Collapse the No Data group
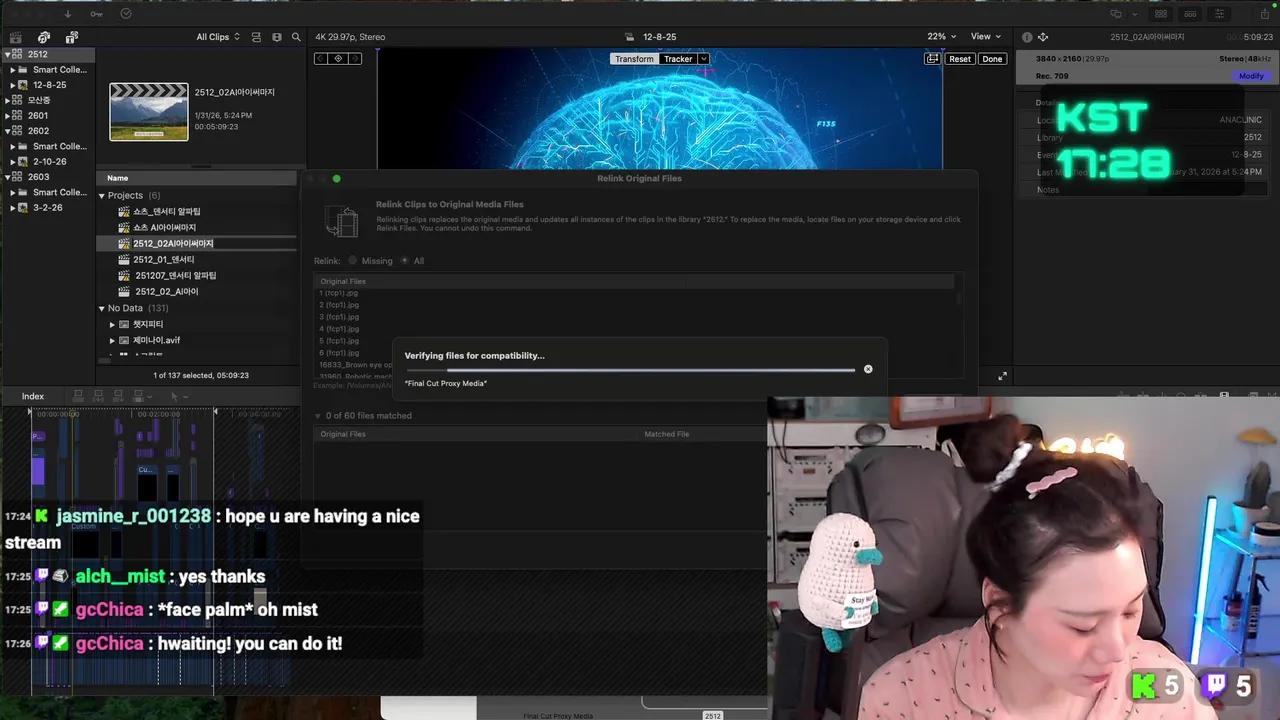 (x=101, y=308)
